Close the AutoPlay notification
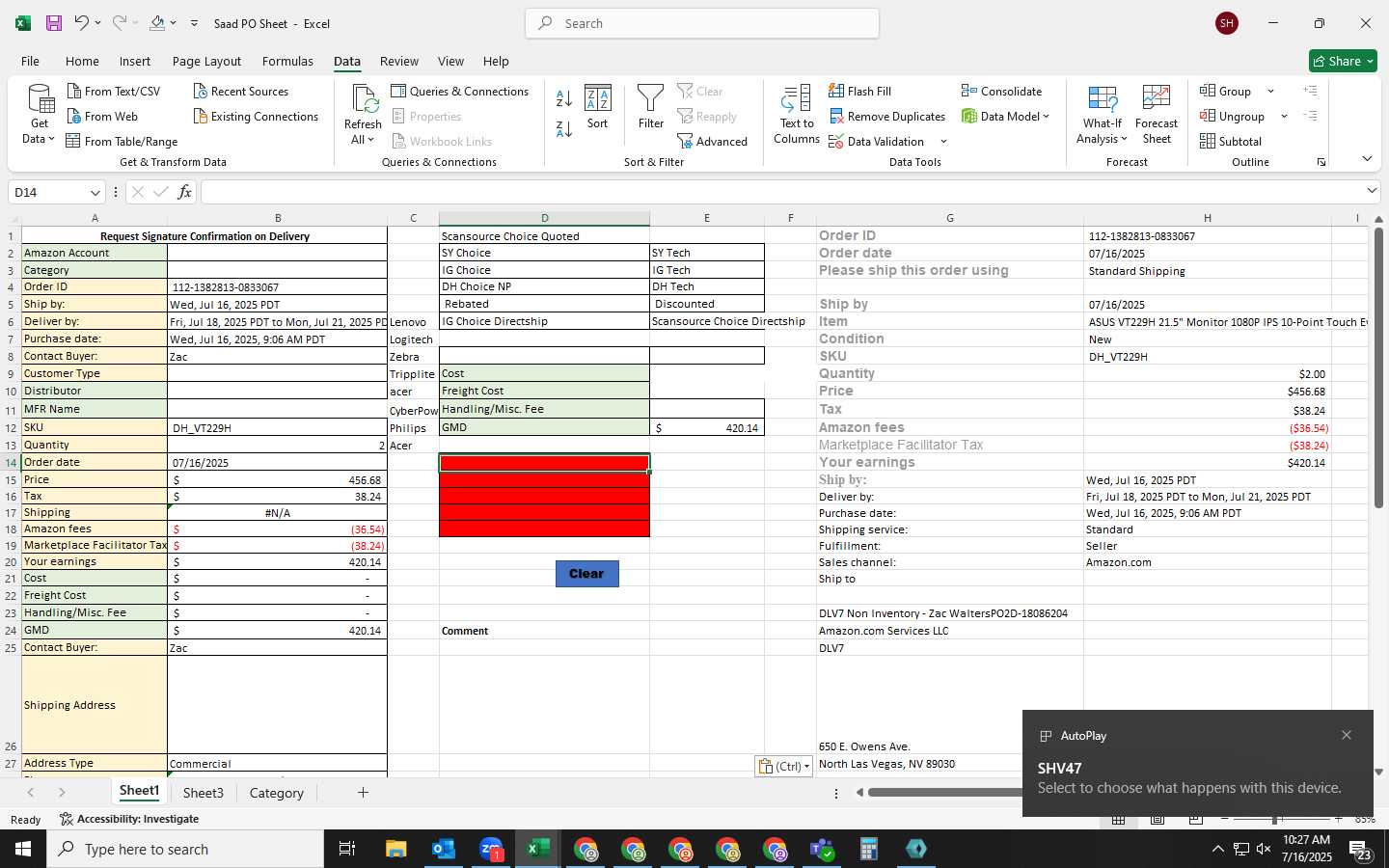Viewport: 1389px width, 868px height. point(1347,735)
